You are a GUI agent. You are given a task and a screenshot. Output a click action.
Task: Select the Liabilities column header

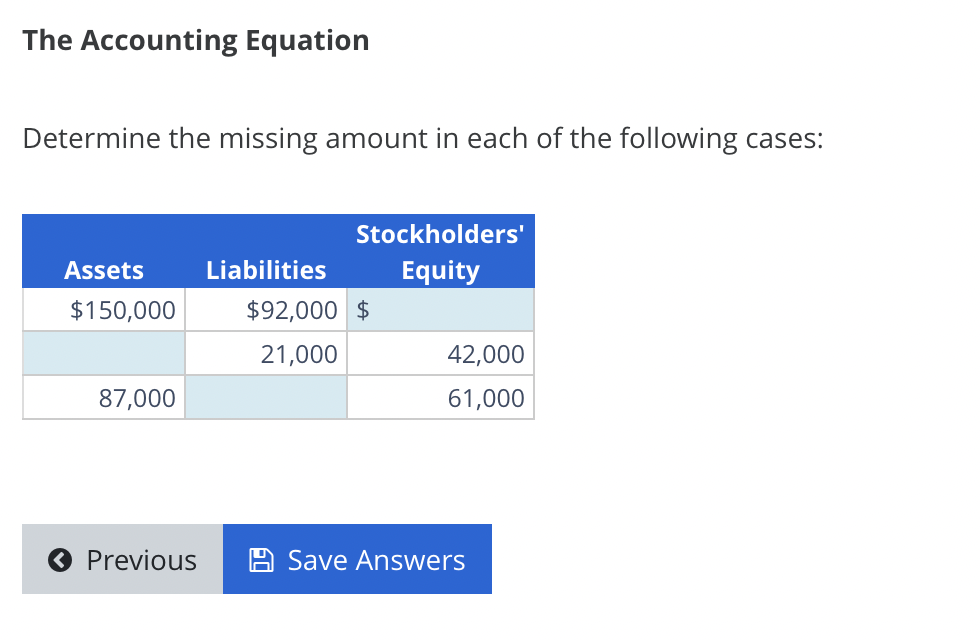(266, 270)
